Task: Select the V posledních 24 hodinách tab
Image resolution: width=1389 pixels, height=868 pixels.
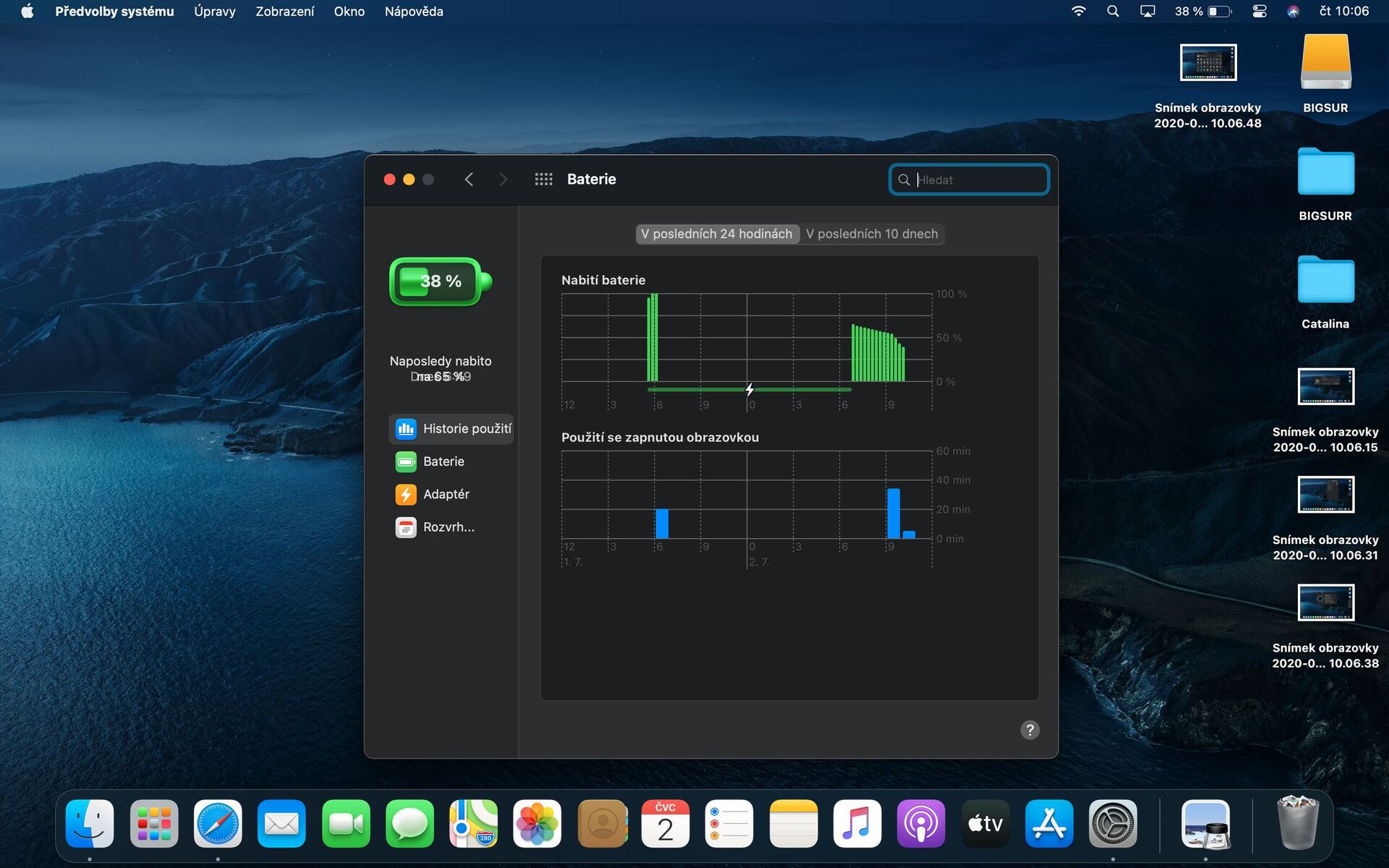Action: [716, 234]
